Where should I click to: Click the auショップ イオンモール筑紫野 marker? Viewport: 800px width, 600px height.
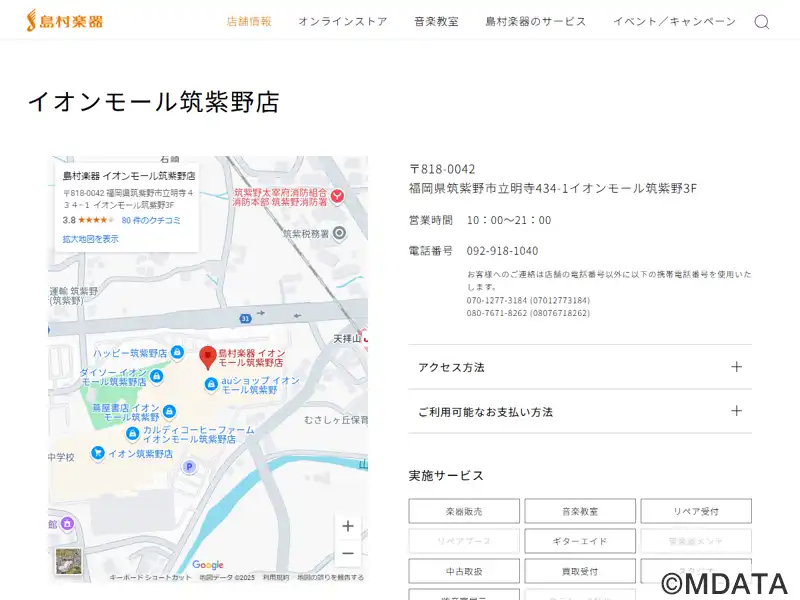[211, 385]
